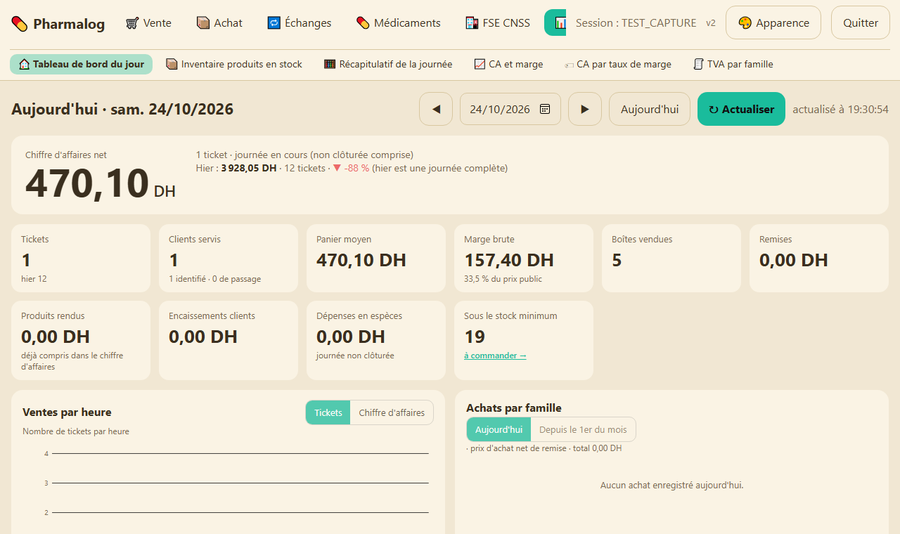The width and height of the screenshot is (900, 534).
Task: Open the Vente shopping cart icon
Action: point(132,23)
